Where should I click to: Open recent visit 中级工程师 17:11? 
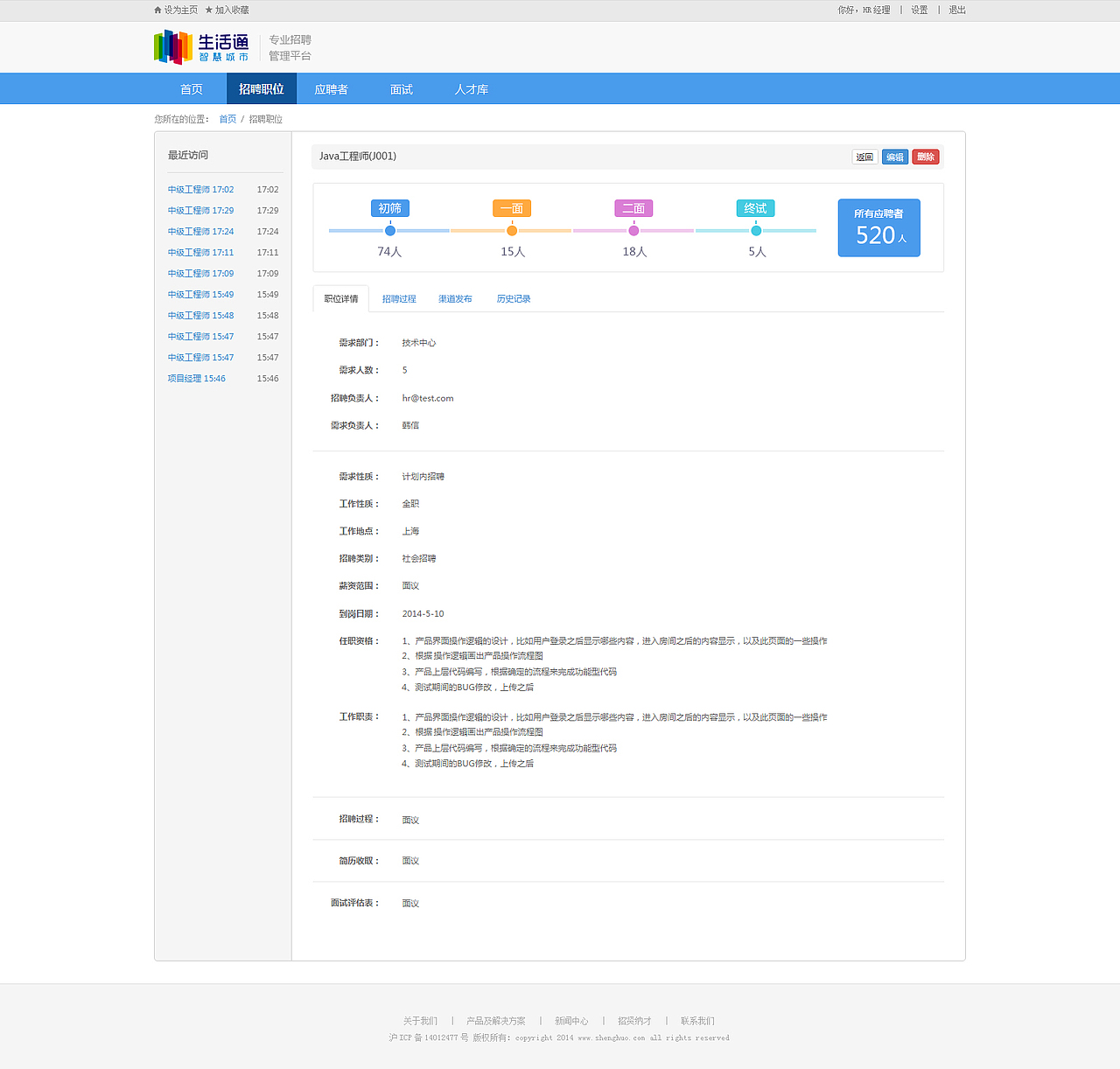pyautogui.click(x=201, y=253)
